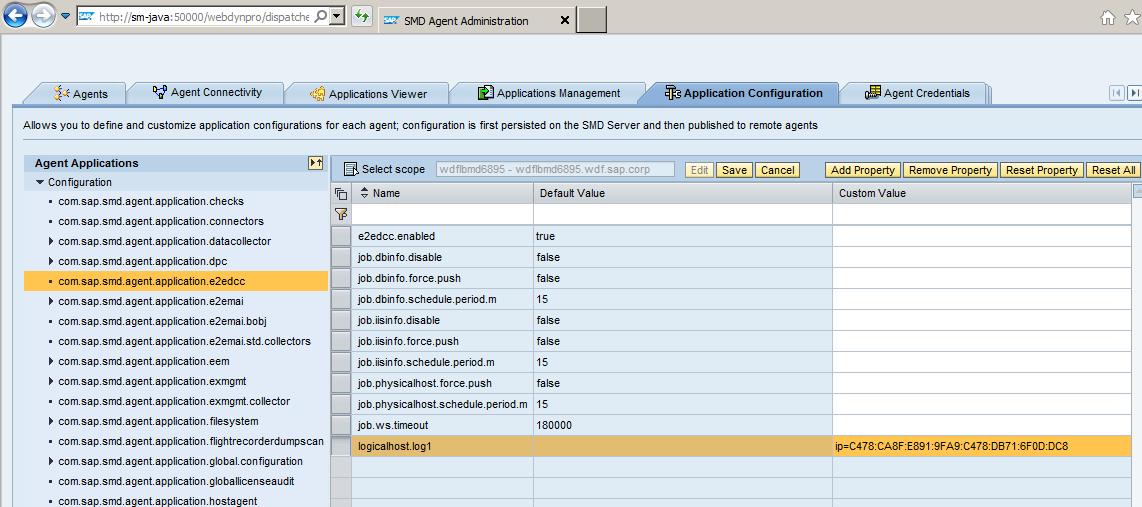Click the browser Favorites star icon
Viewport: 1142px width, 507px height.
[1133, 18]
